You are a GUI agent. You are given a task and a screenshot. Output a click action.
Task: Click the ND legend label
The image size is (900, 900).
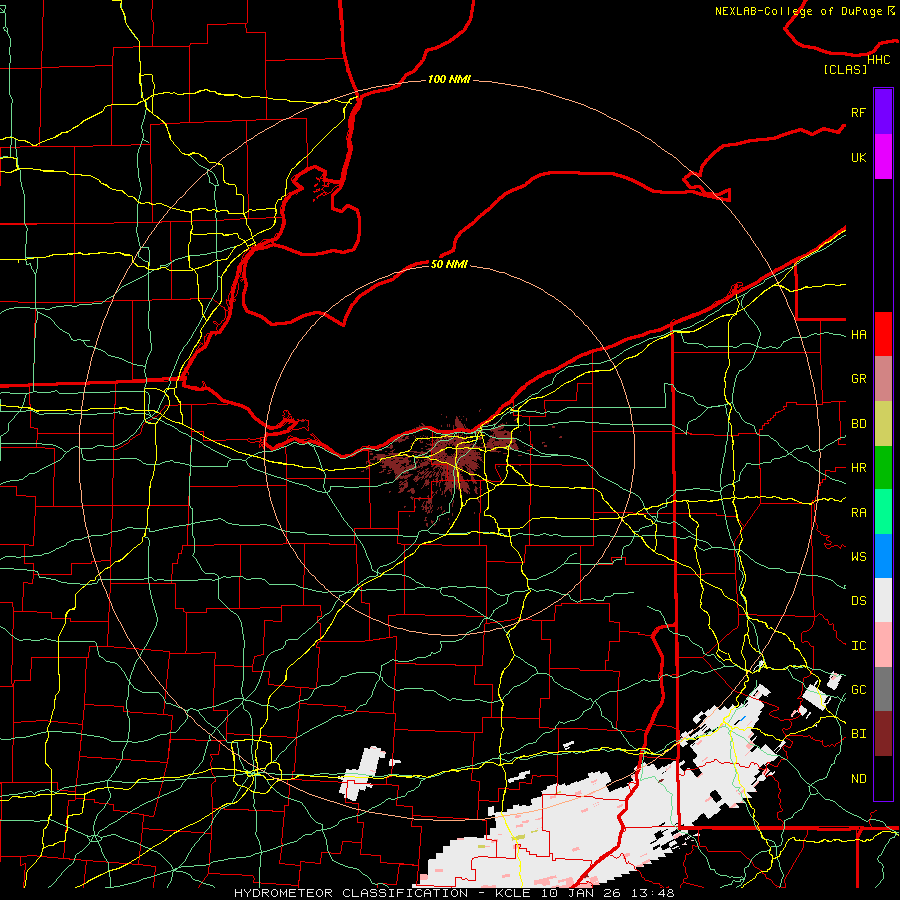[858, 779]
